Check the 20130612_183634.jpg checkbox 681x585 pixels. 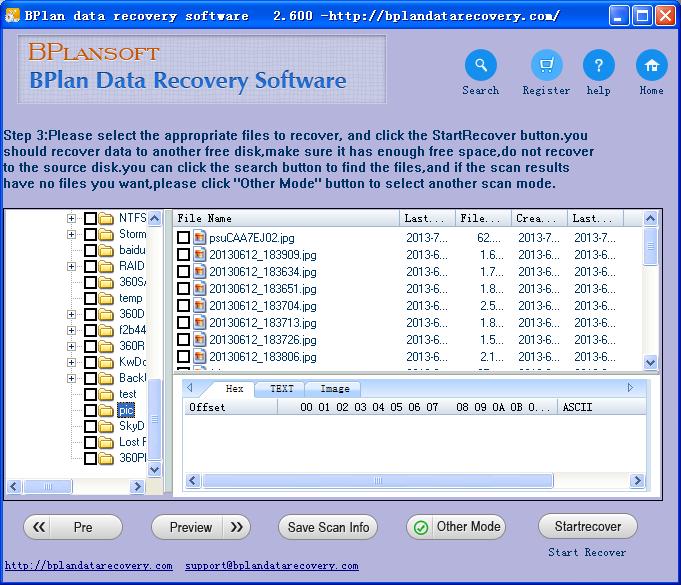(183, 271)
